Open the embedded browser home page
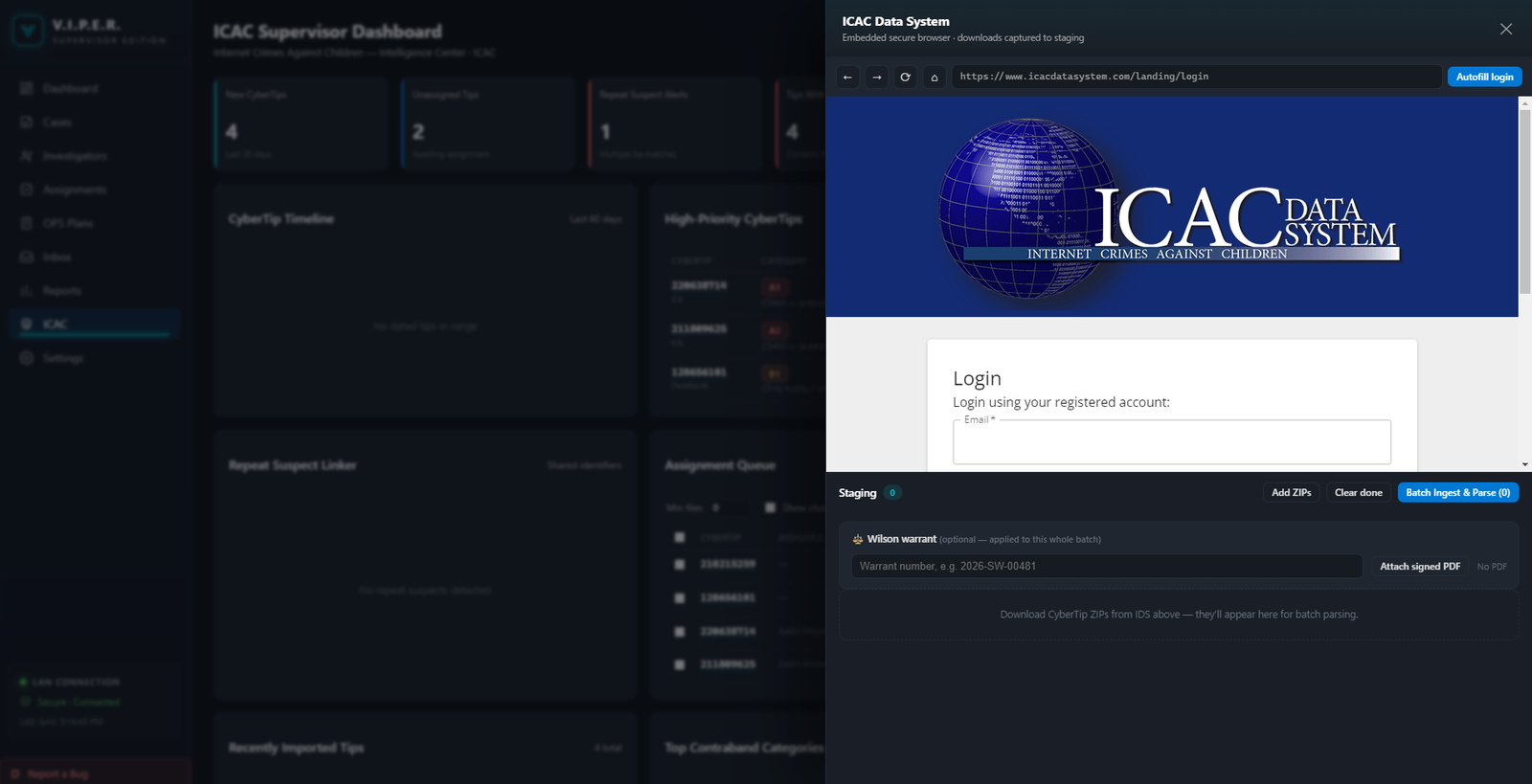The height and width of the screenshot is (784, 1532). click(x=935, y=77)
